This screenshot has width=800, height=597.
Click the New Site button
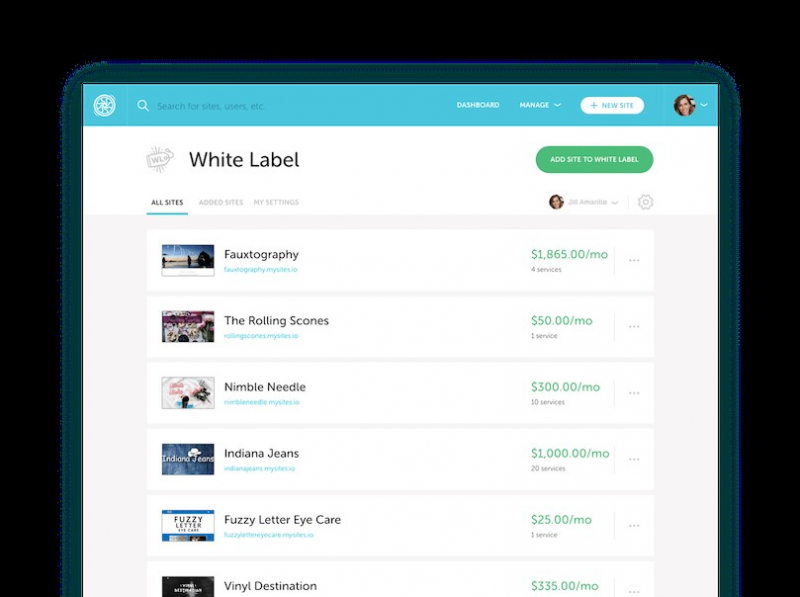coord(612,106)
